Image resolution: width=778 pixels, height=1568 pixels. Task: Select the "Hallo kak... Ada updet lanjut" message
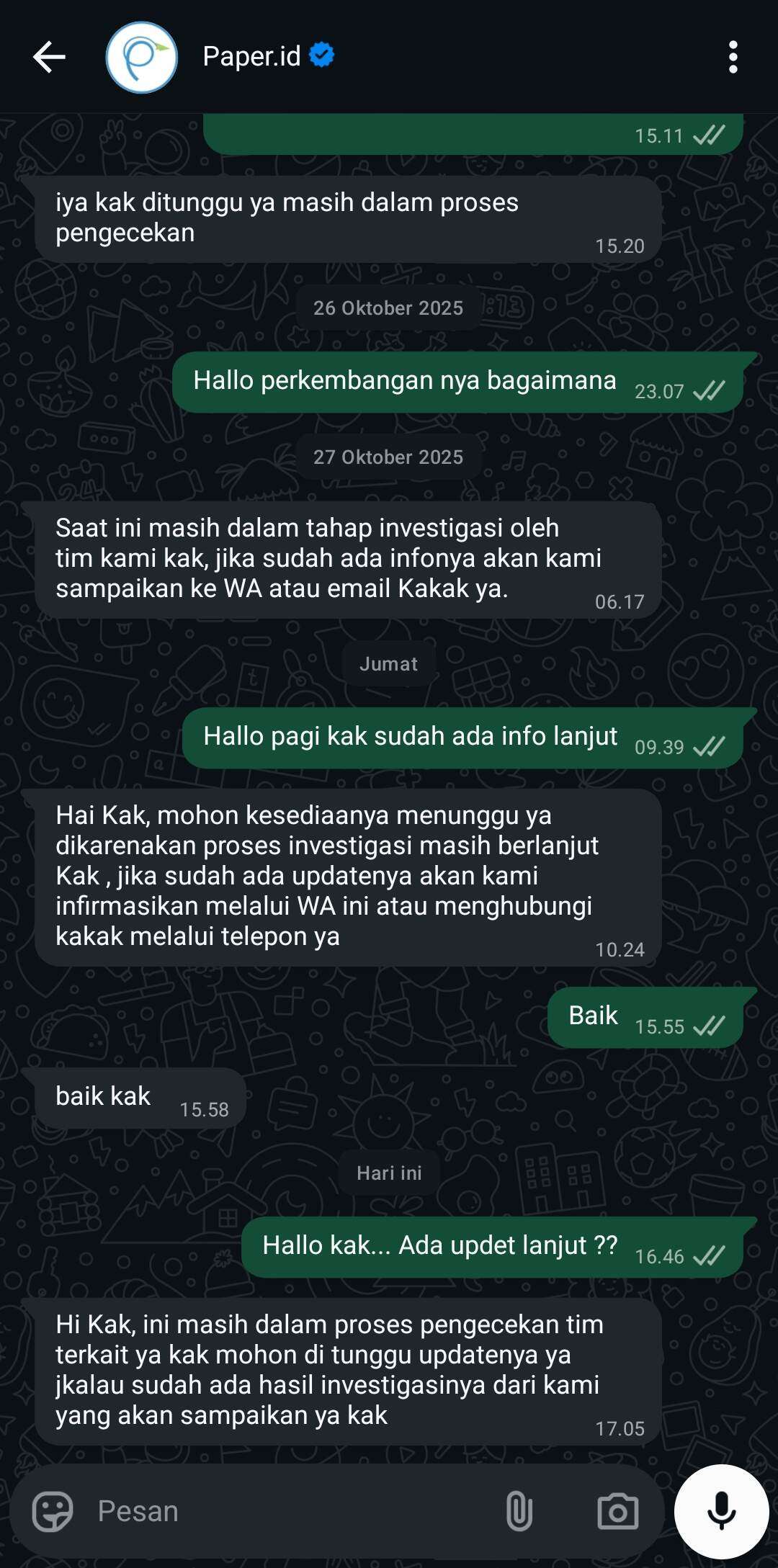[493, 1247]
